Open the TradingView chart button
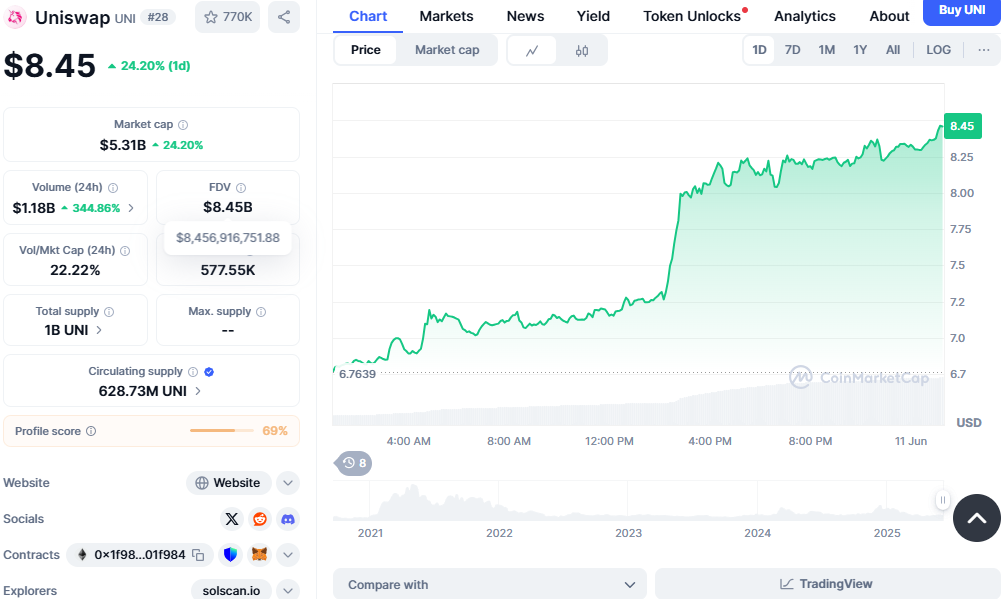Viewport: 1001px width, 599px height. 826,584
